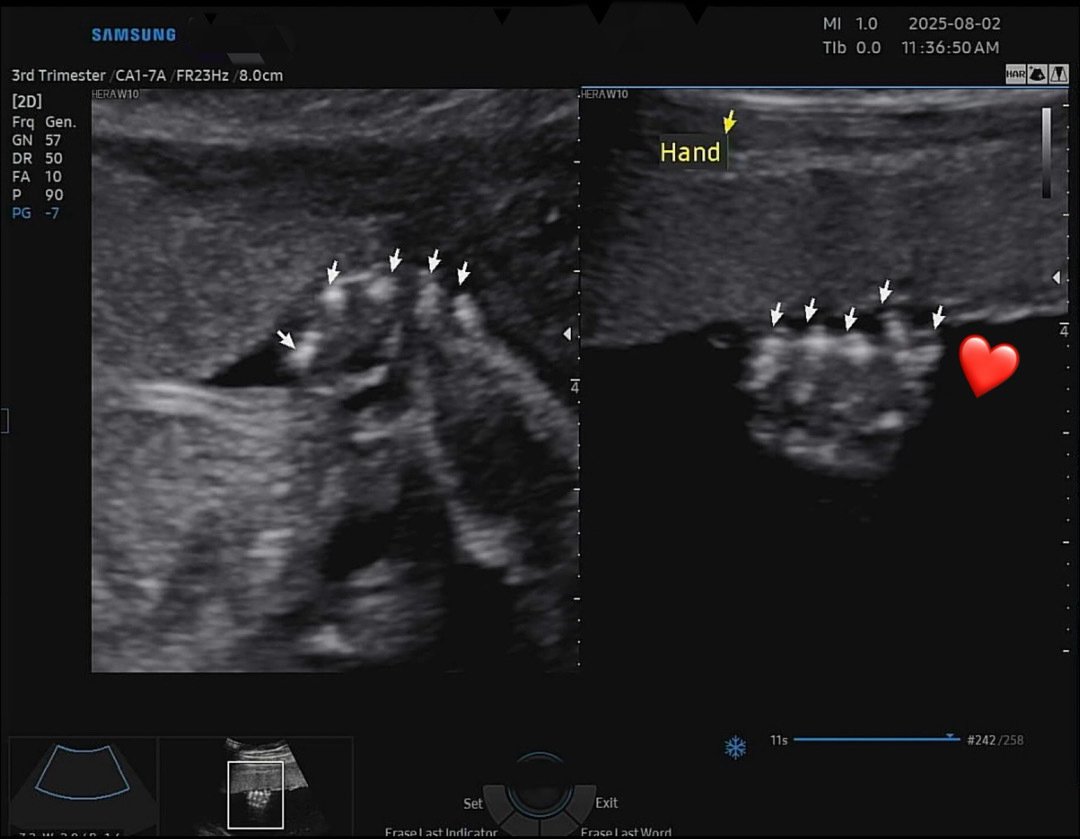Select the yellow Hand annotation text

[690, 152]
